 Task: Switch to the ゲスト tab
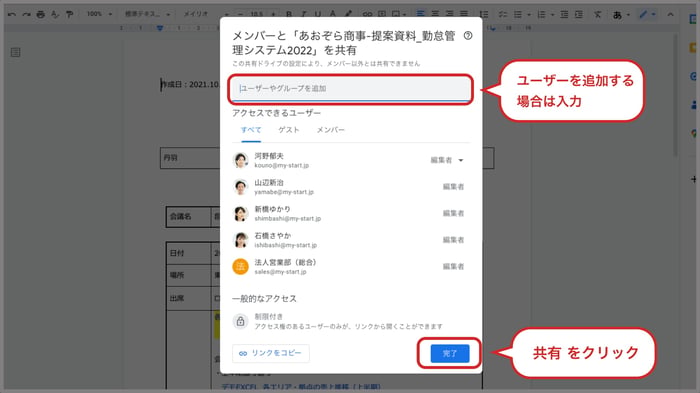(x=289, y=130)
